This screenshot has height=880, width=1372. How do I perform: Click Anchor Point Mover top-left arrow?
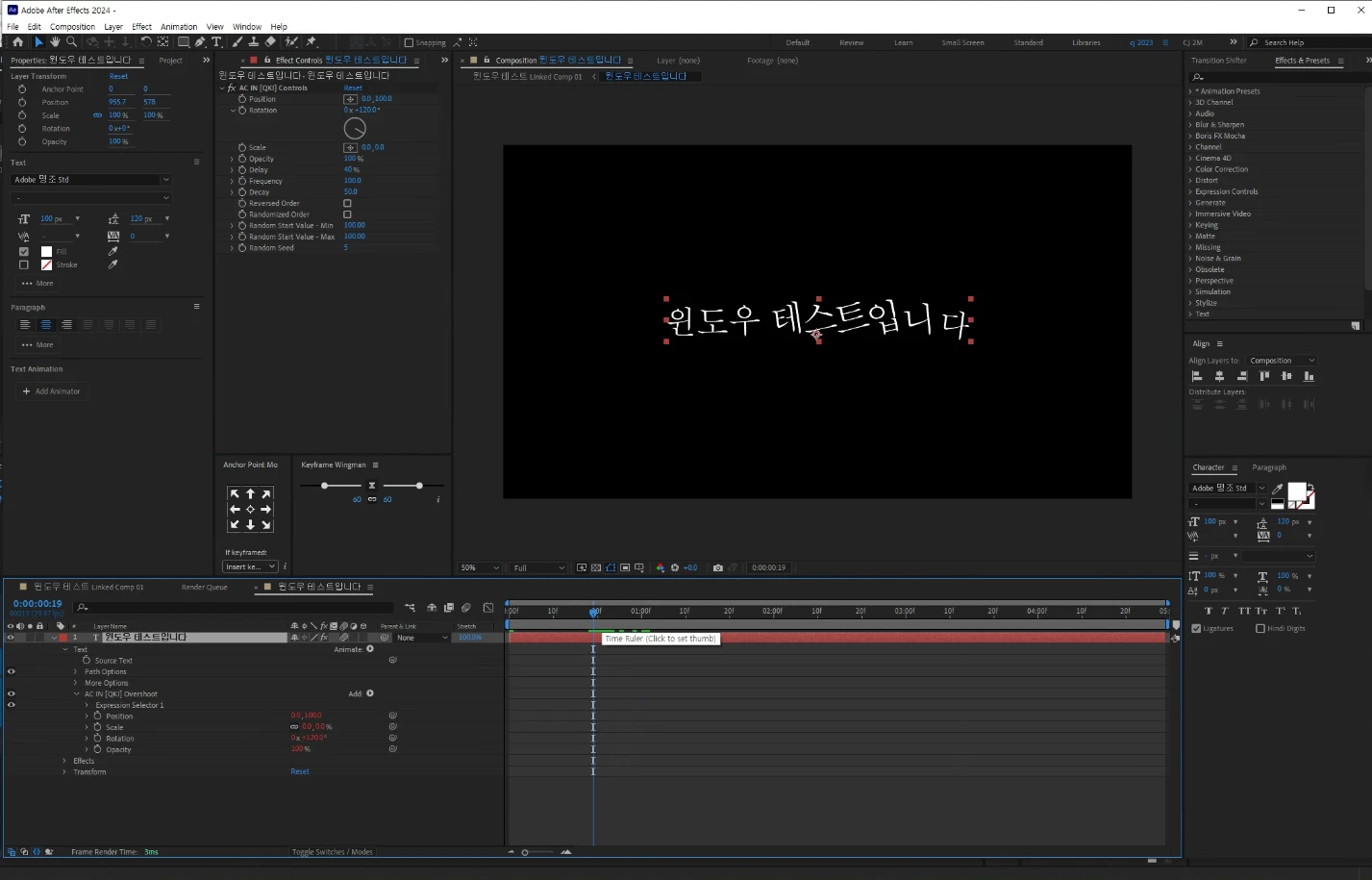235,493
